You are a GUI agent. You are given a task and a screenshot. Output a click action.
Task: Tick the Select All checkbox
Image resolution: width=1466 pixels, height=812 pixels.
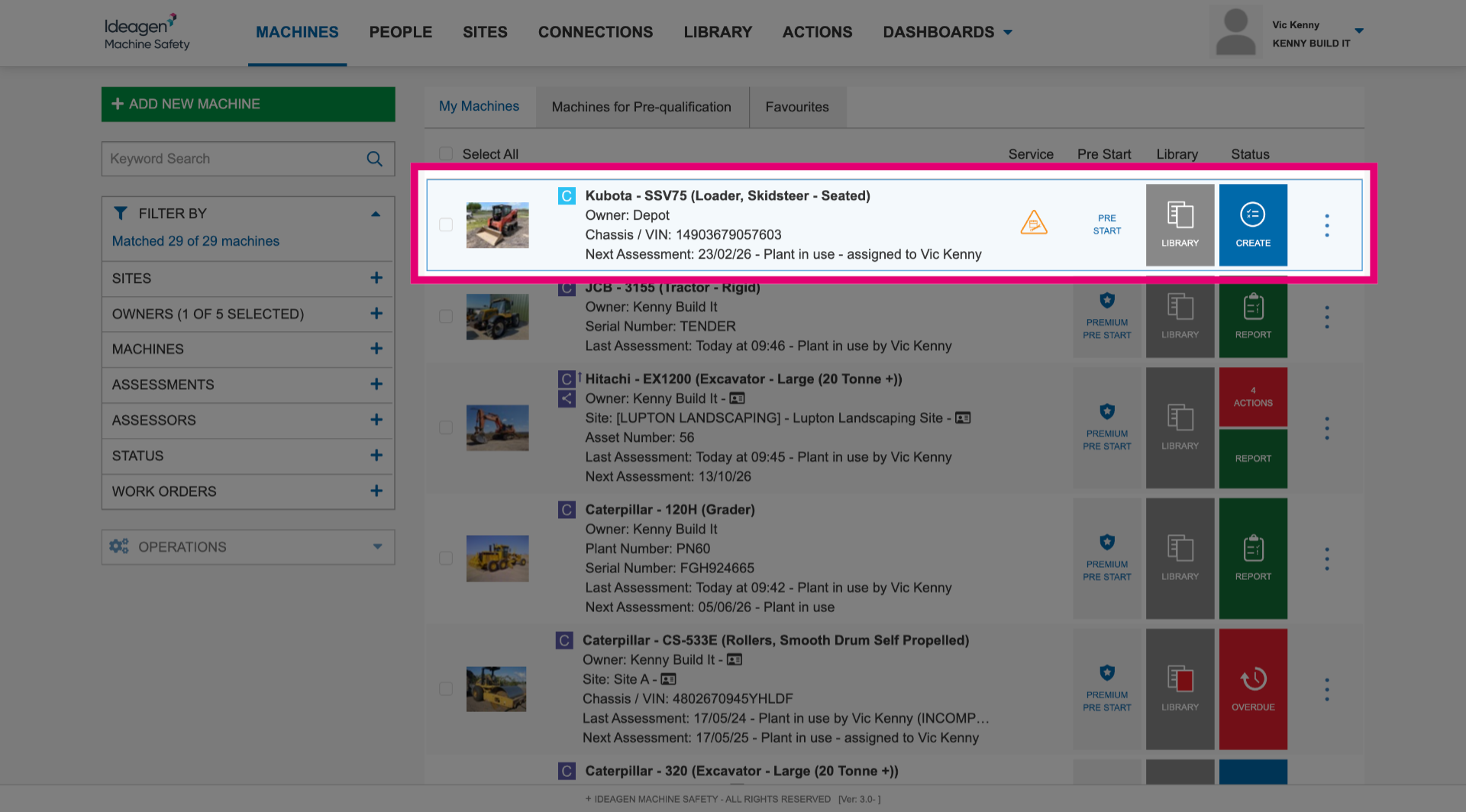click(446, 154)
